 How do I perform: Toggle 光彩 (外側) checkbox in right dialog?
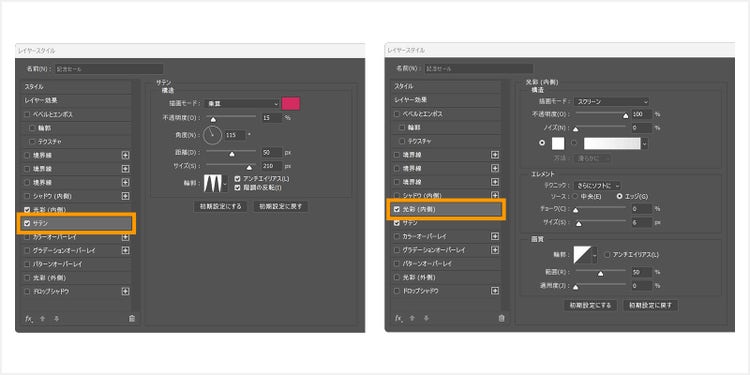coord(397,277)
